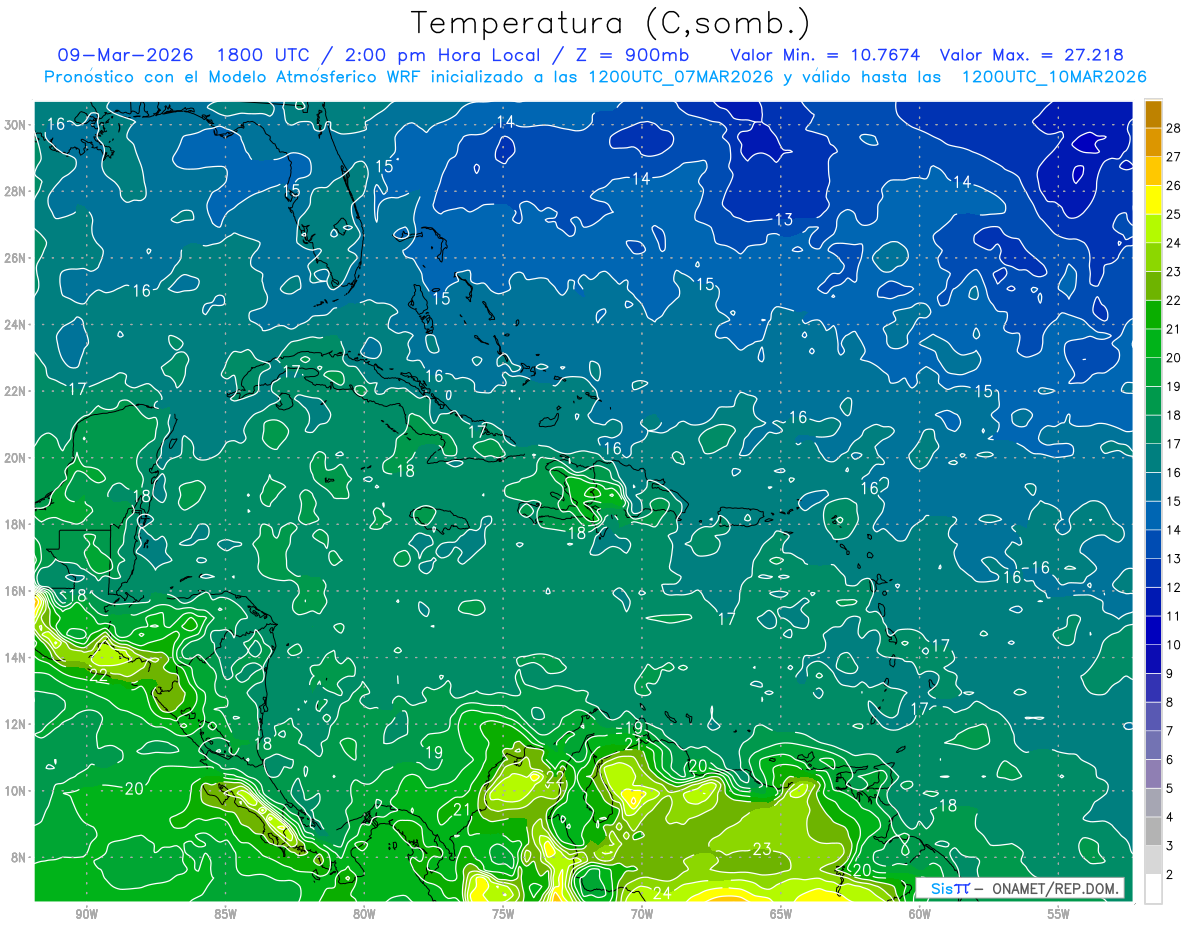
Task: Click the legend value label "28"
Action: [x=1175, y=128]
